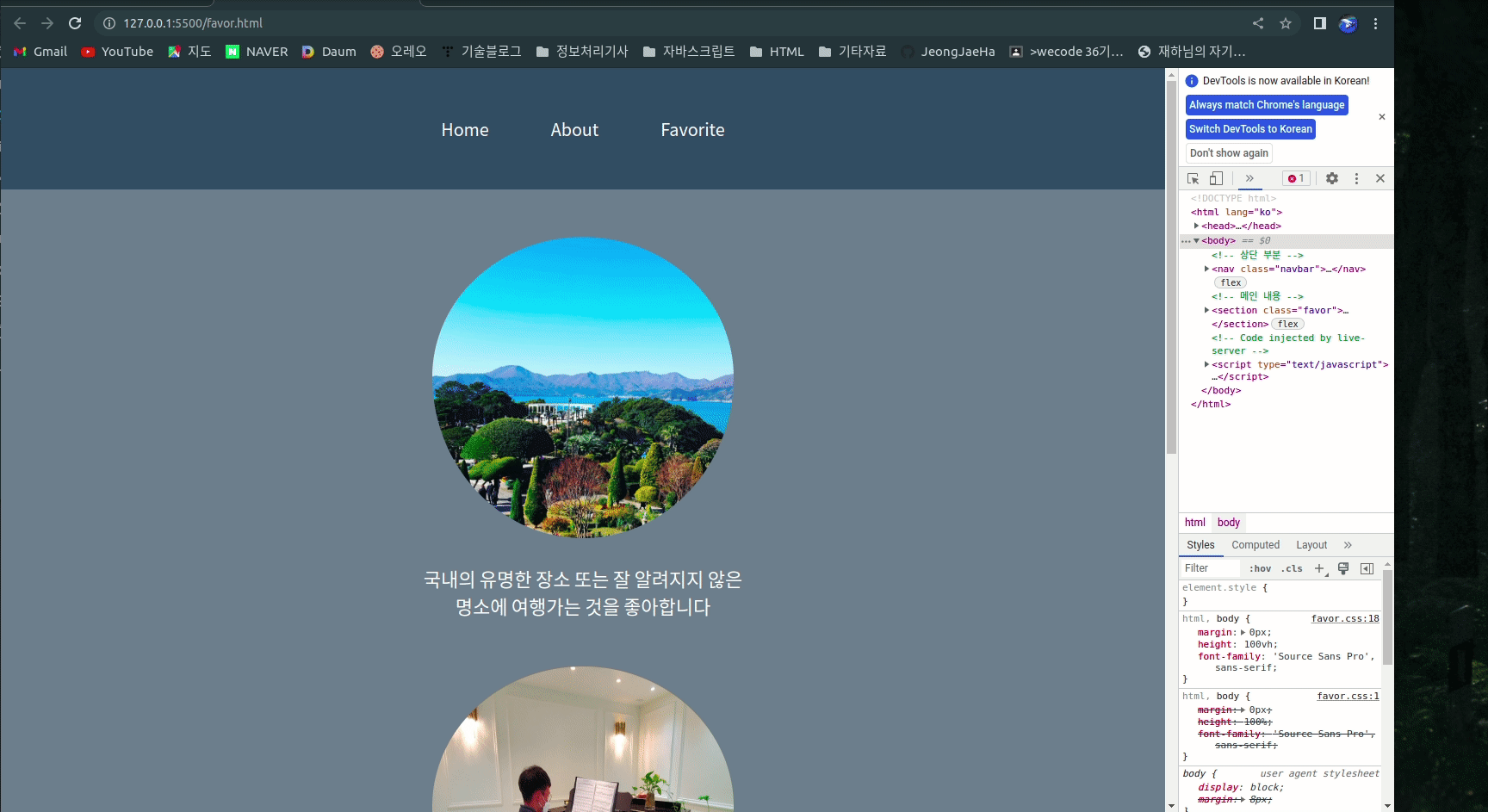Image resolution: width=1488 pixels, height=812 pixels.
Task: Open Chrome three-dot menu
Action: pos(1375,23)
